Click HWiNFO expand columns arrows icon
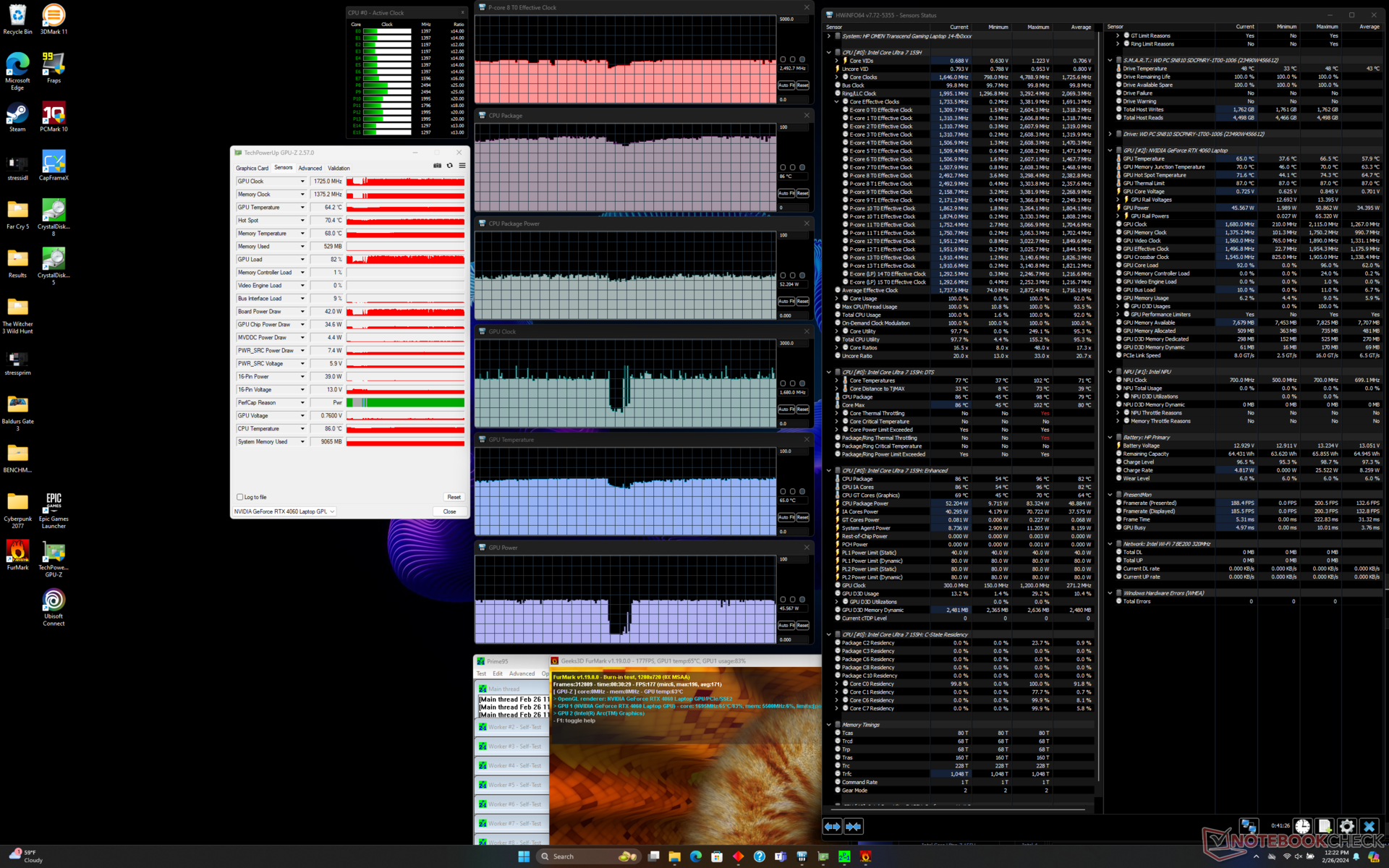The height and width of the screenshot is (868, 1389). tap(832, 826)
